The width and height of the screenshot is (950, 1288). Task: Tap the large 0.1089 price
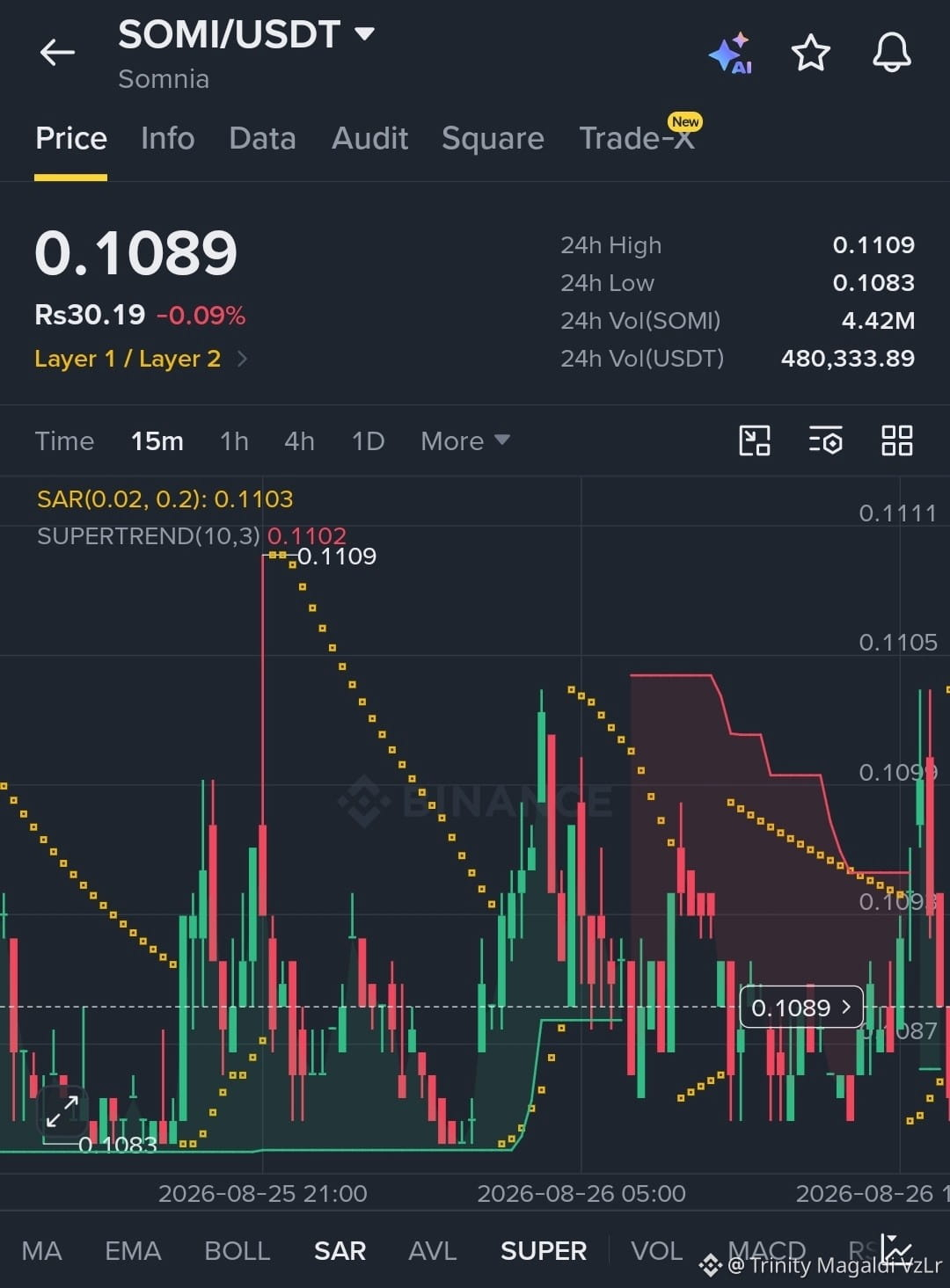point(136,253)
